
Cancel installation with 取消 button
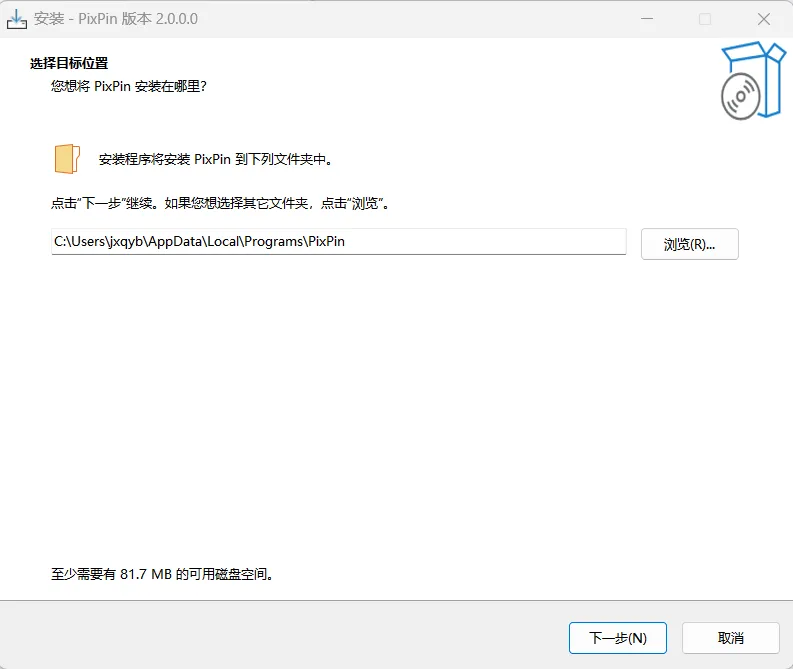(x=730, y=638)
